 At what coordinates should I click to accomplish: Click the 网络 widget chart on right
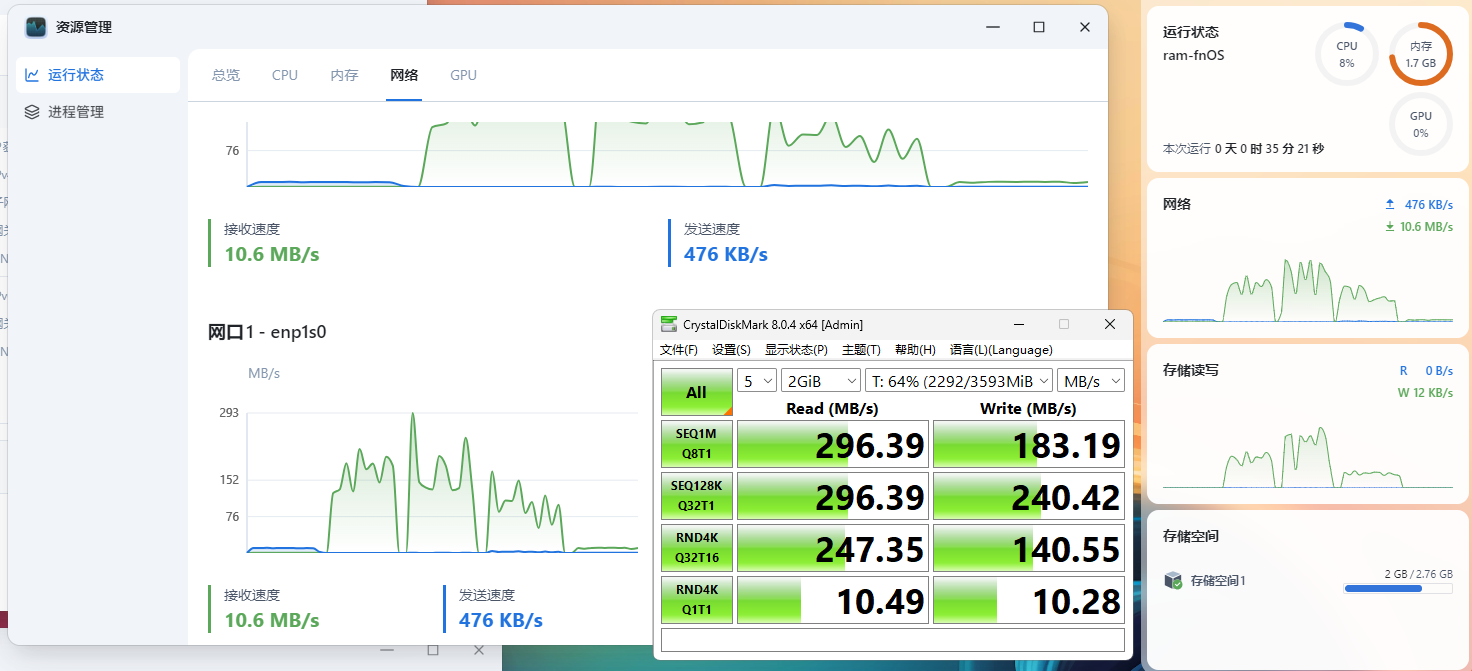tap(1306, 290)
